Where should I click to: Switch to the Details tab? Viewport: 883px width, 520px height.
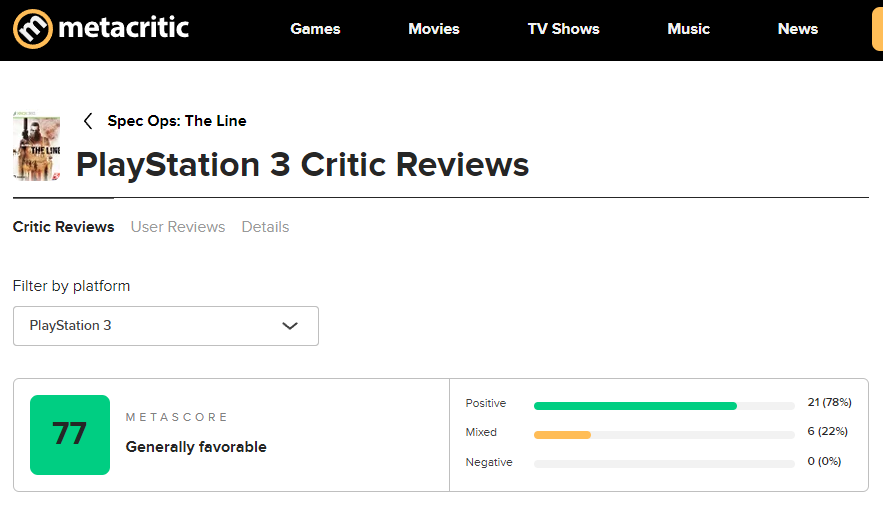pyautogui.click(x=265, y=226)
